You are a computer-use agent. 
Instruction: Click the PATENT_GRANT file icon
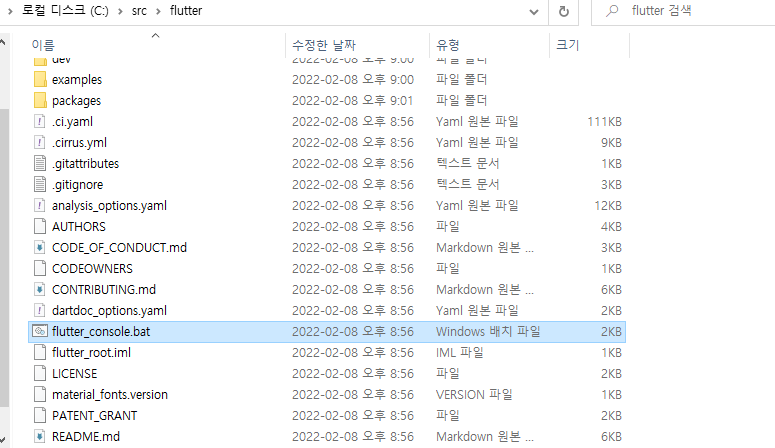(40, 415)
